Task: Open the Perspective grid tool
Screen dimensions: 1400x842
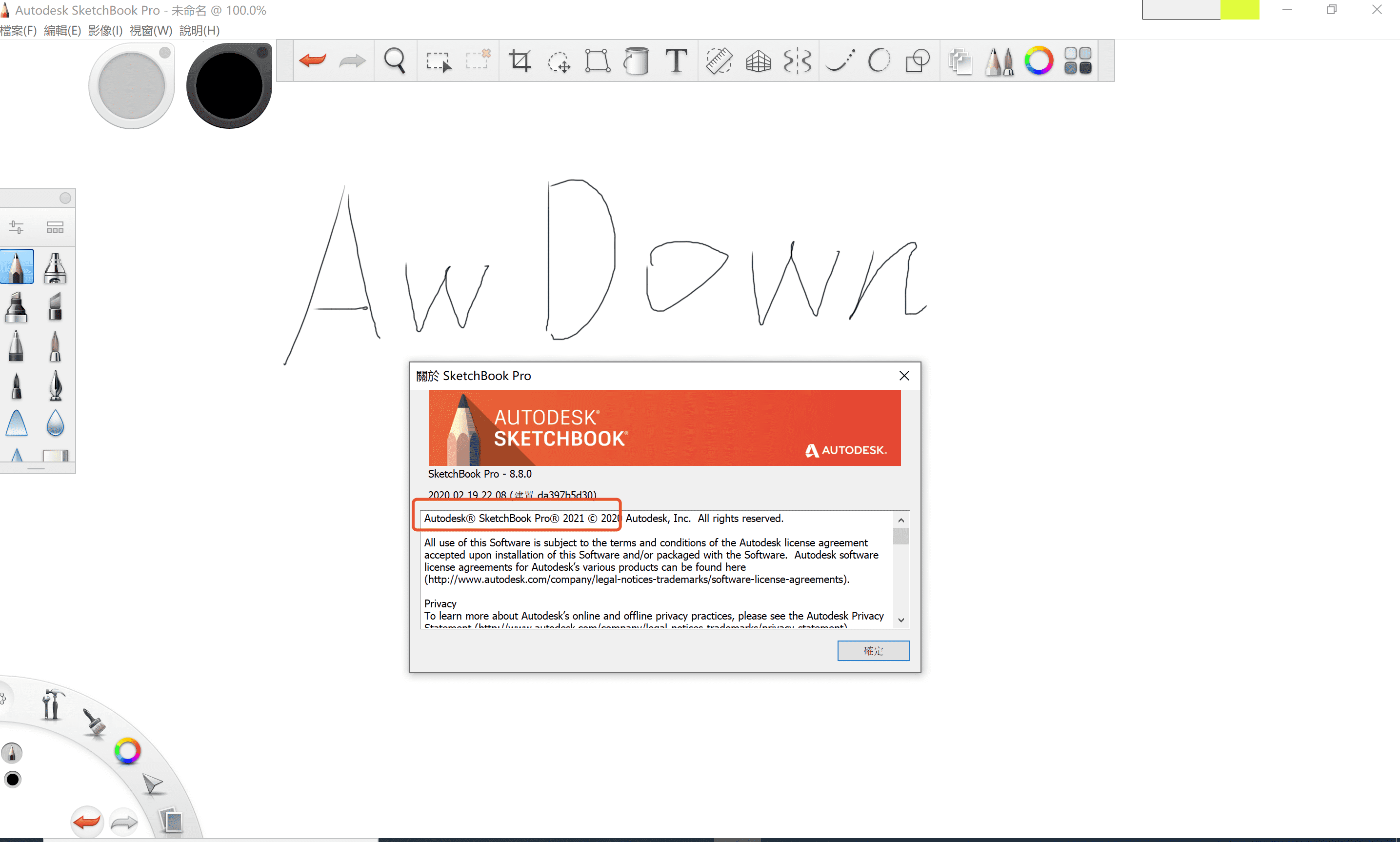Action: tap(758, 60)
